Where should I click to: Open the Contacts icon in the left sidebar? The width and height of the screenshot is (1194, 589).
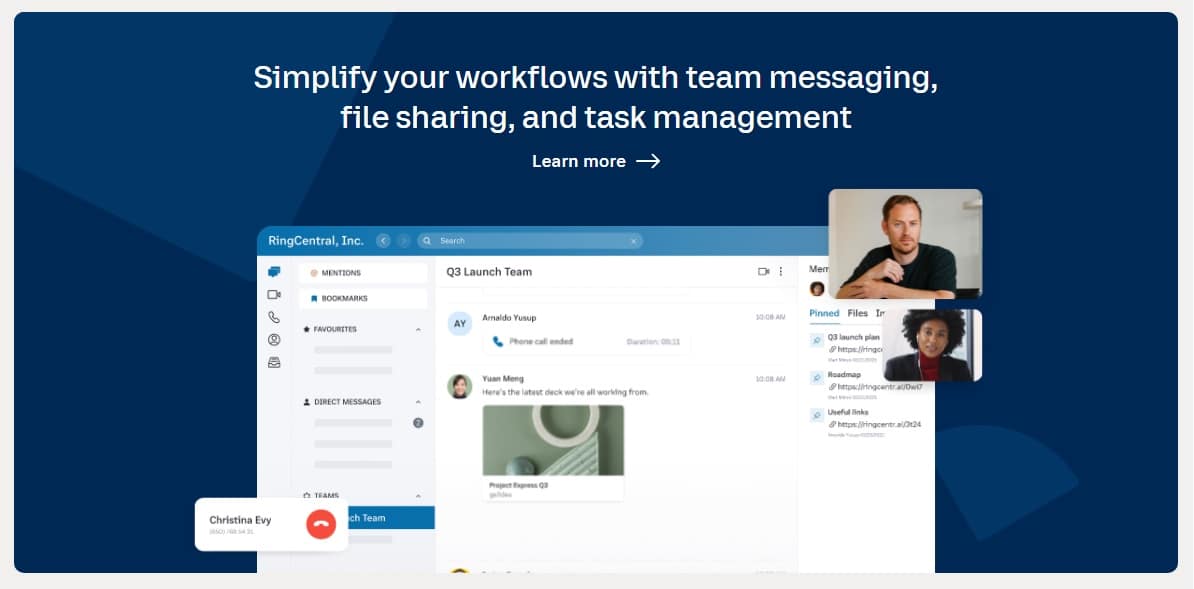pyautogui.click(x=274, y=340)
